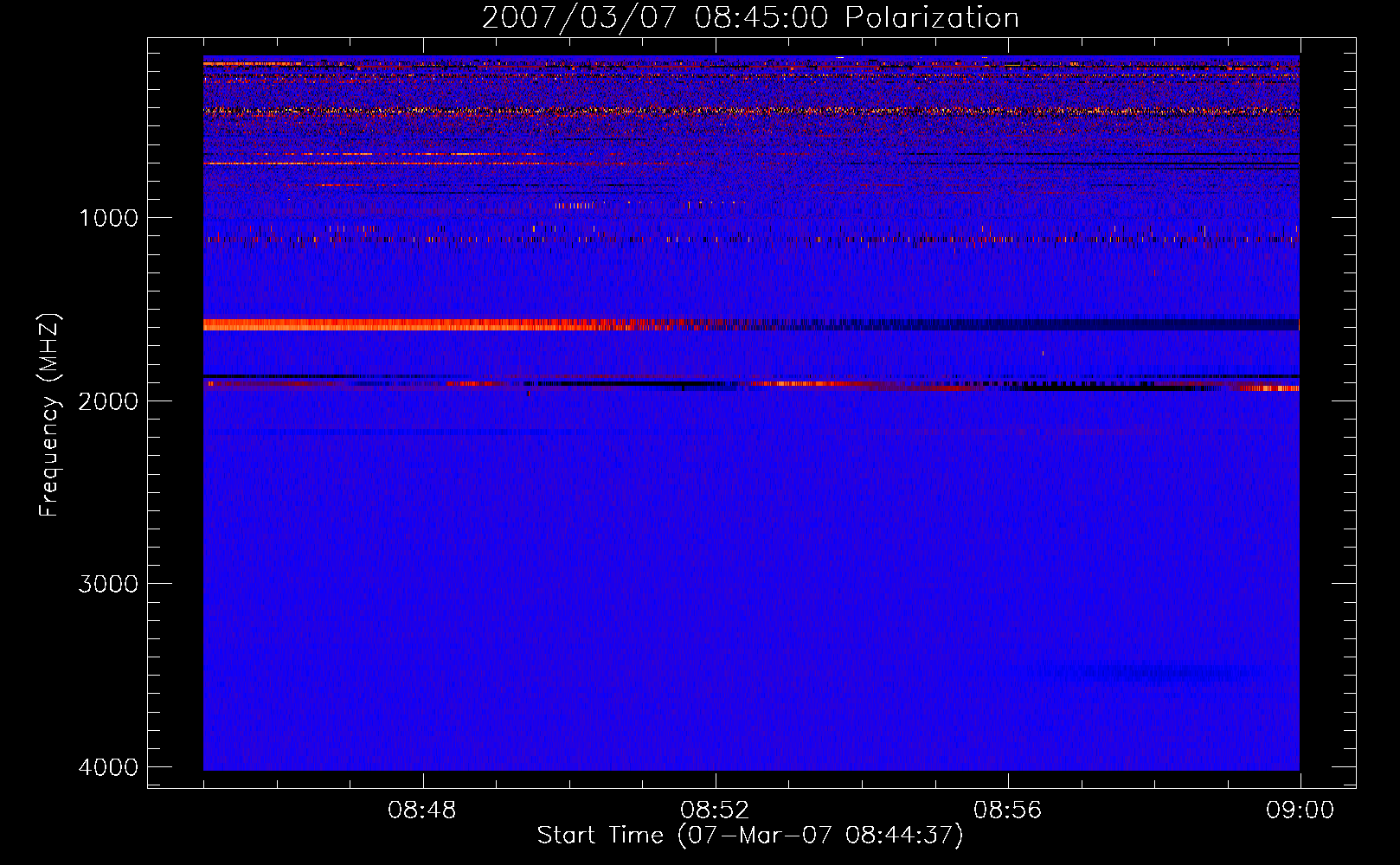Select the 'Frequency (MHZ)' axis label
1400x865 pixels.
pyautogui.click(x=49, y=415)
